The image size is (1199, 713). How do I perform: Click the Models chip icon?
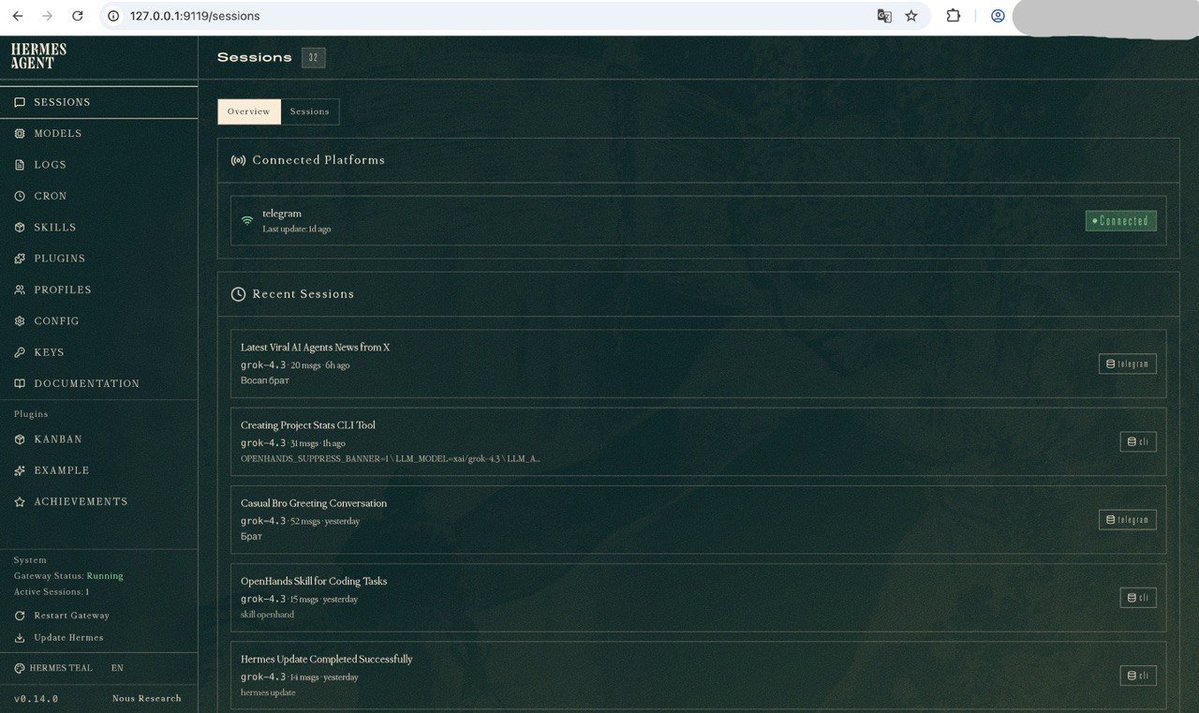(x=20, y=134)
